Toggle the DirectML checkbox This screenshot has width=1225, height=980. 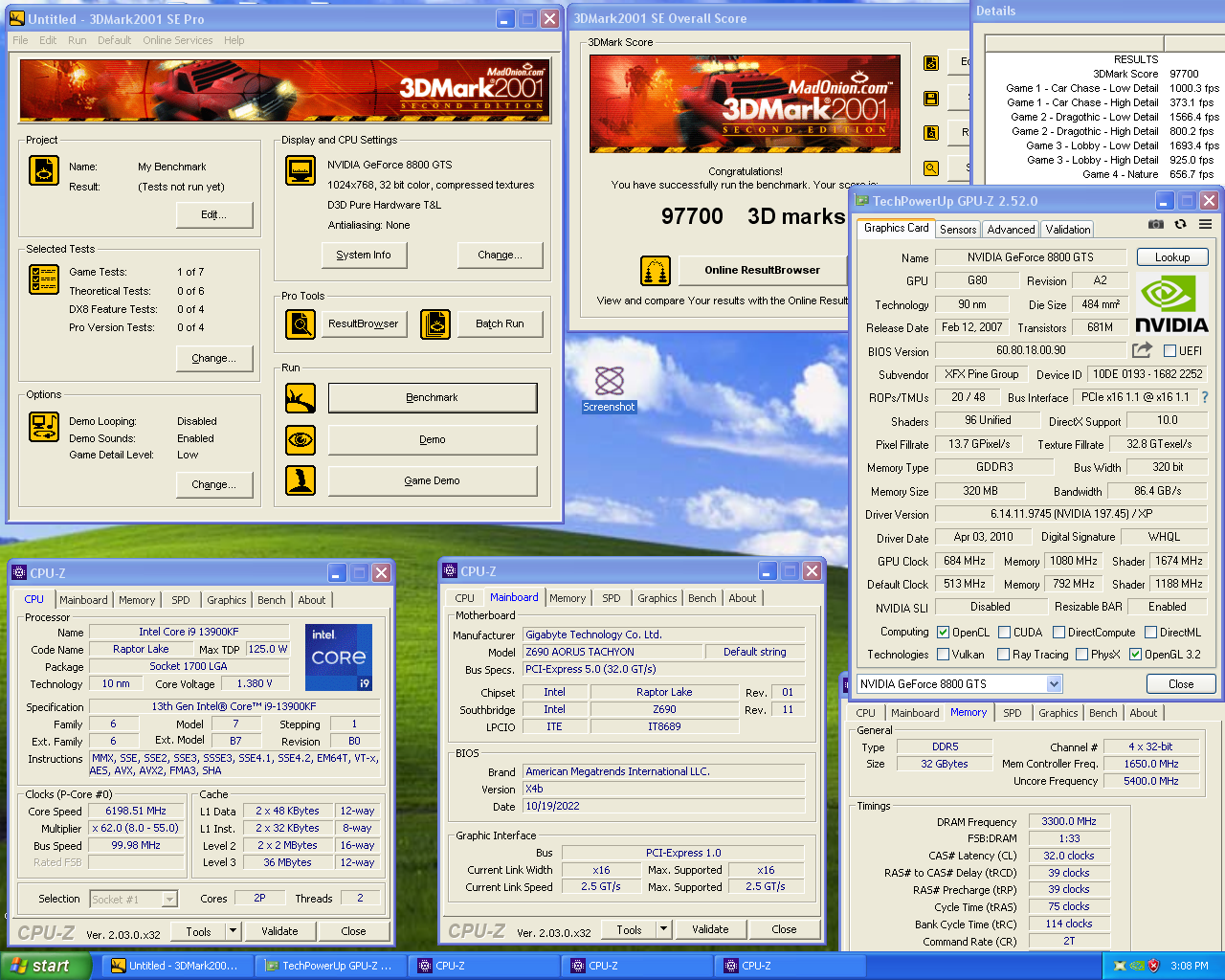coord(1150,633)
